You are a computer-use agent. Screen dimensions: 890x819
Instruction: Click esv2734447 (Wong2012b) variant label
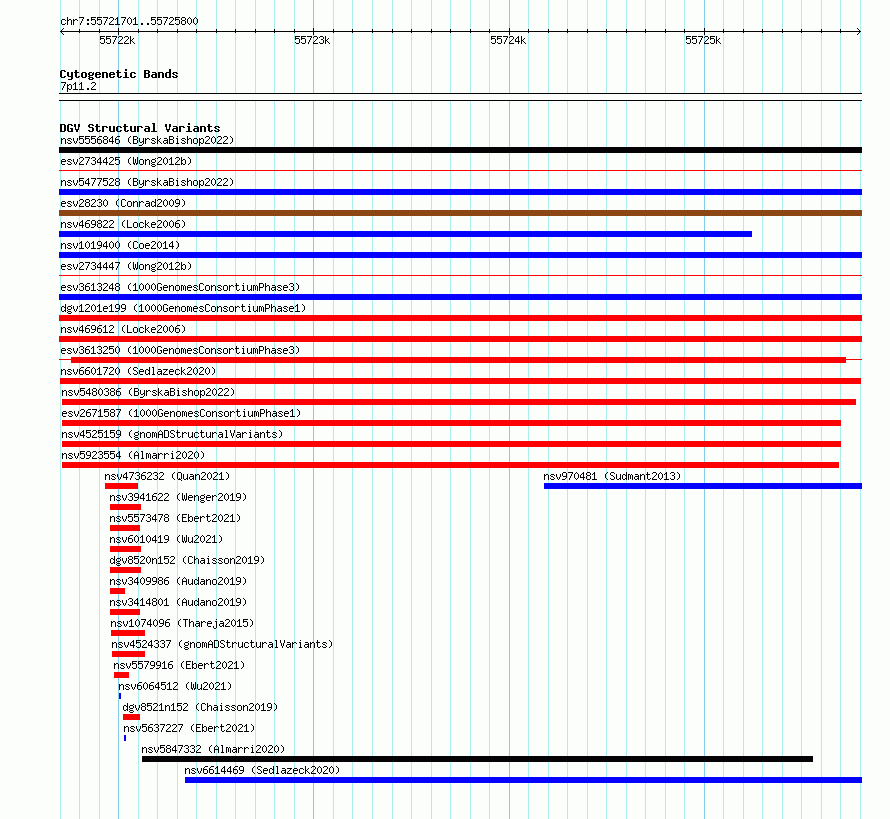coord(126,266)
